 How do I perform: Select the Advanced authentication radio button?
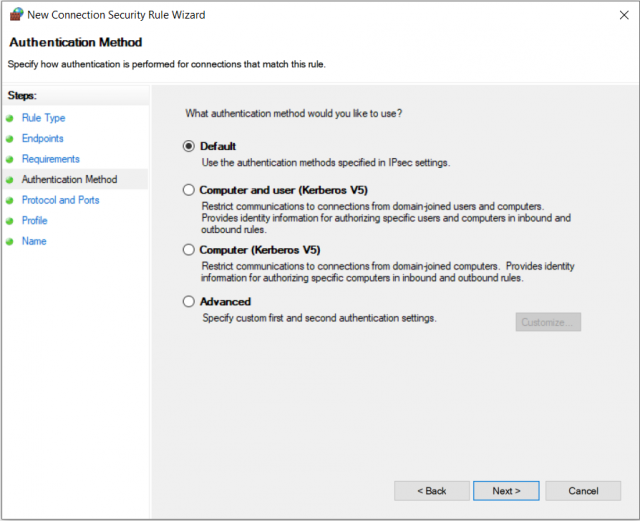click(x=189, y=301)
